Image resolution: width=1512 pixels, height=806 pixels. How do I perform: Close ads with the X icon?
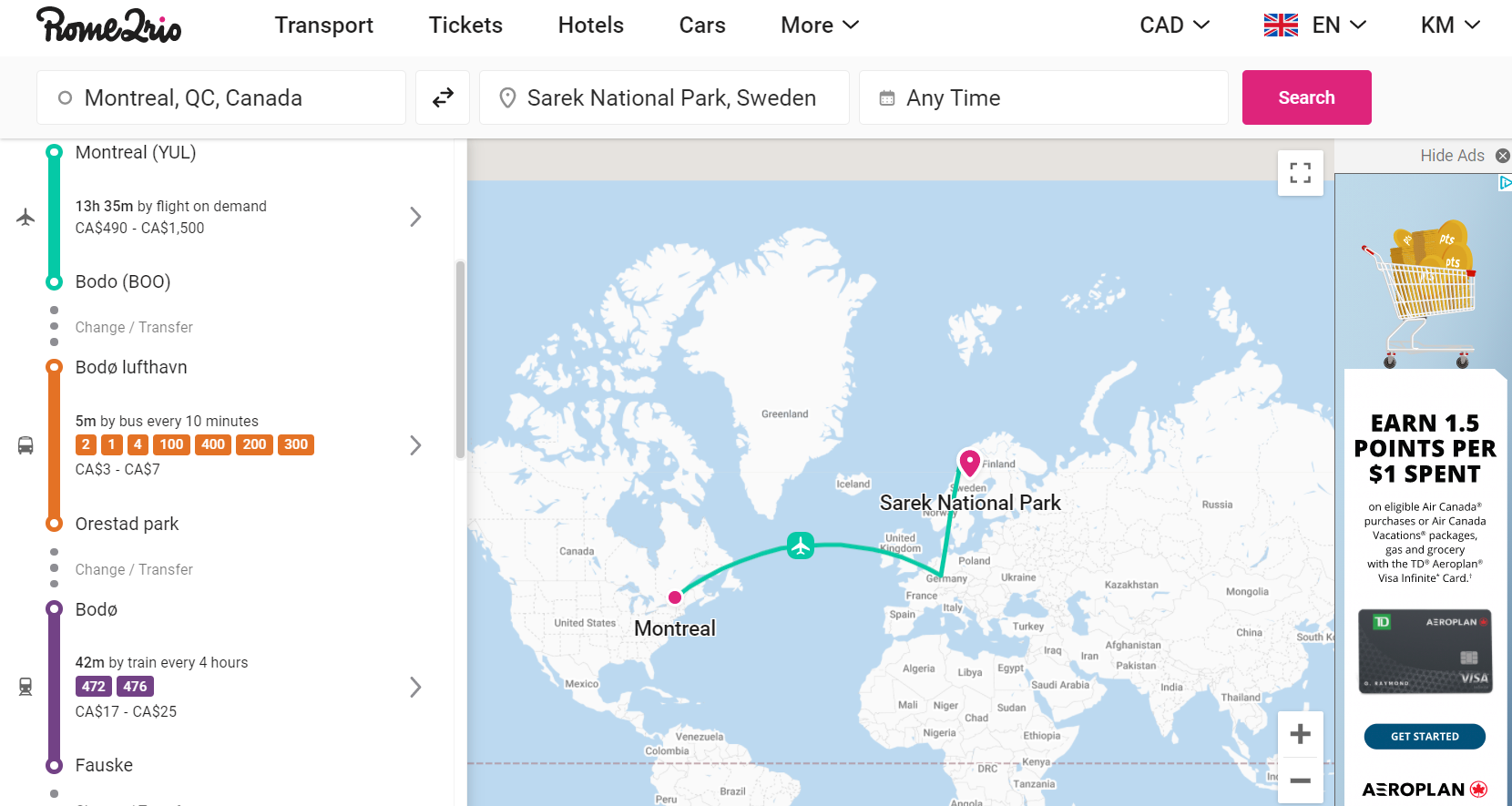[x=1502, y=156]
